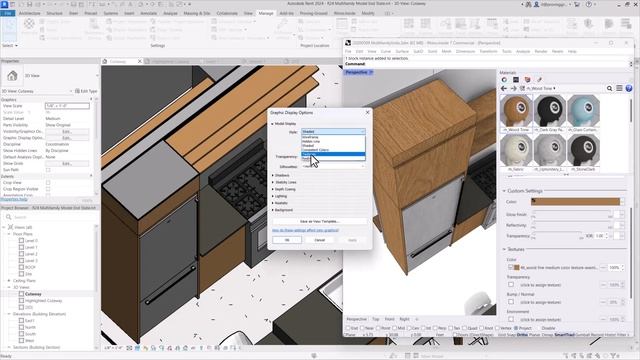Click the Edit Type icon in Properties palette
Image resolution: width=640 pixels, height=360 pixels.
click(77, 91)
